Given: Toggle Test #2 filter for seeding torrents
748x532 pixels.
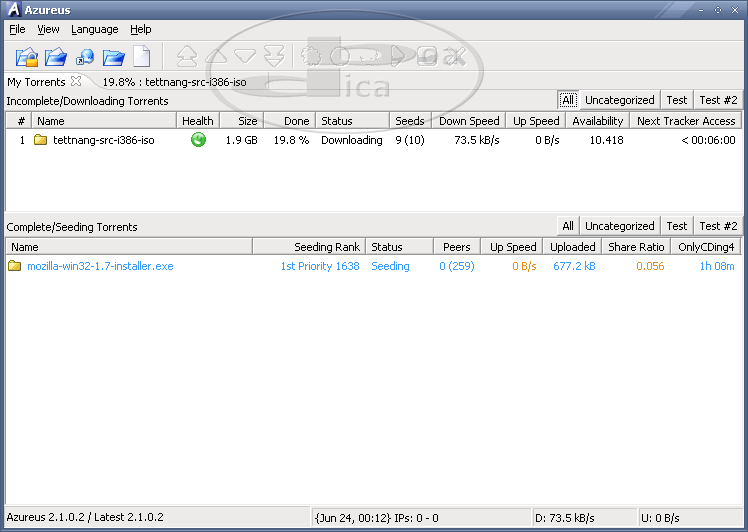Looking at the screenshot, I should point(717,226).
